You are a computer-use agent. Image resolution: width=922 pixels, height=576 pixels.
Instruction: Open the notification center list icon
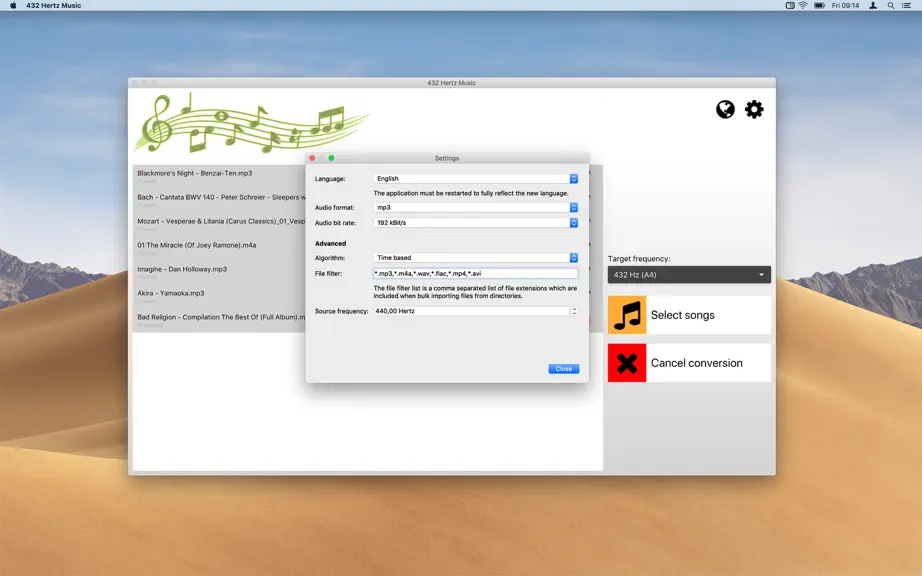(907, 5)
